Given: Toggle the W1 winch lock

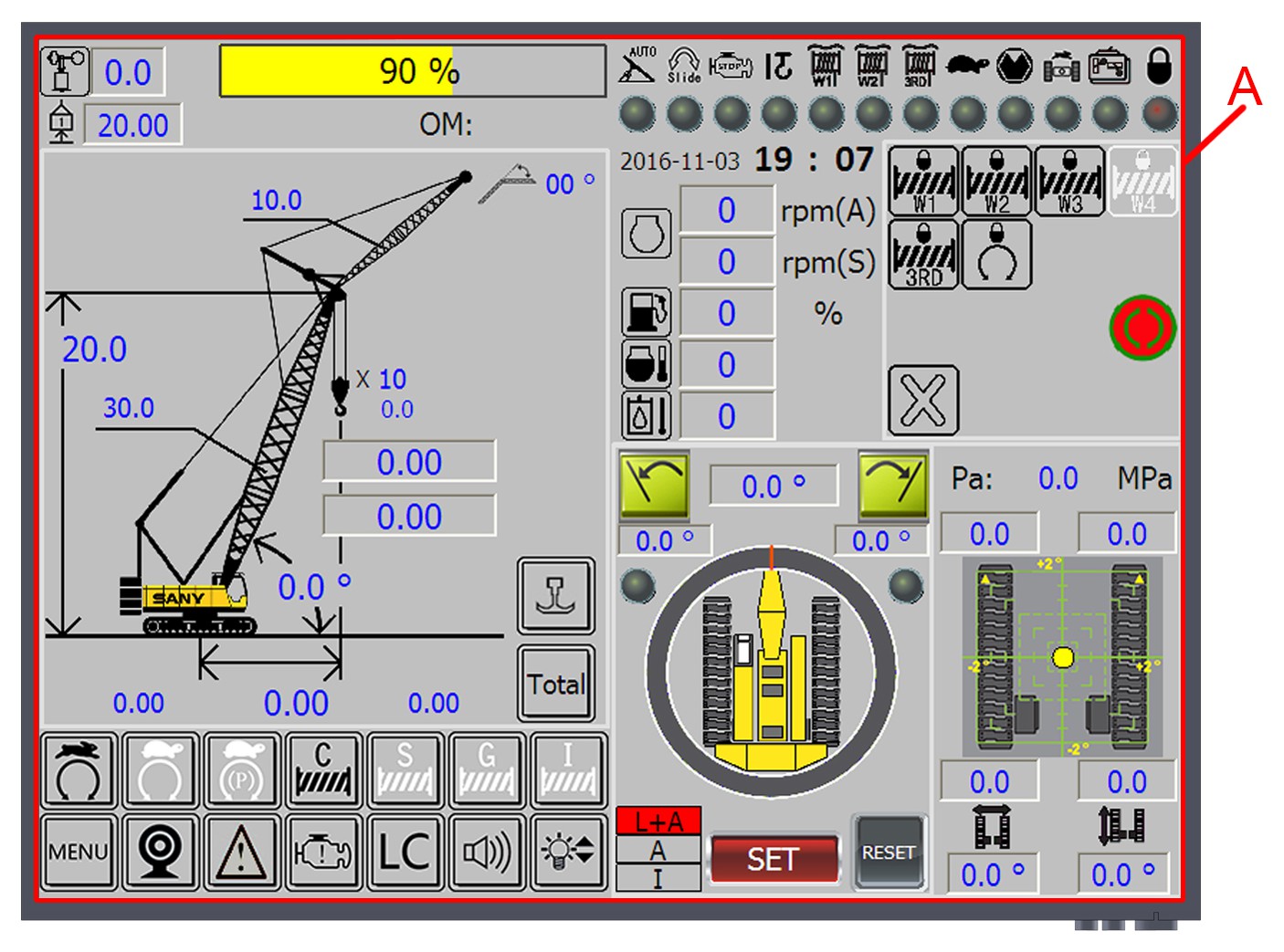Looking at the screenshot, I should [x=923, y=181].
